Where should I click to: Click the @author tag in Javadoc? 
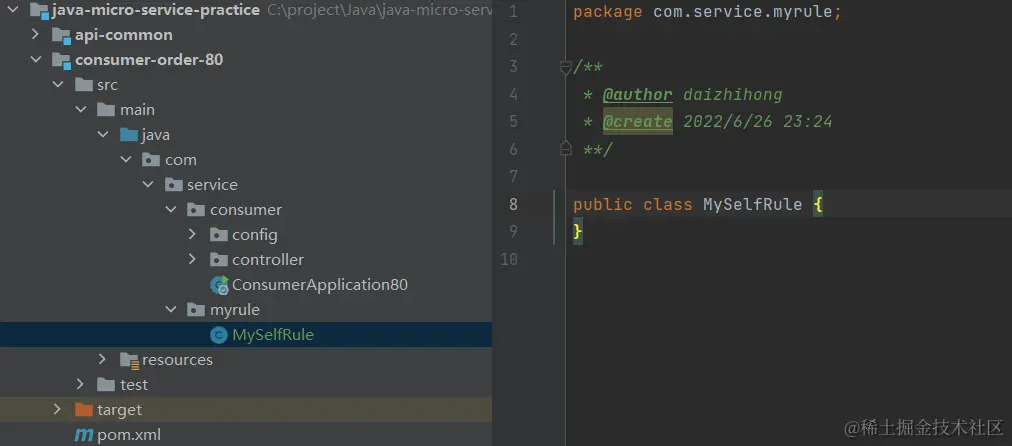point(638,94)
